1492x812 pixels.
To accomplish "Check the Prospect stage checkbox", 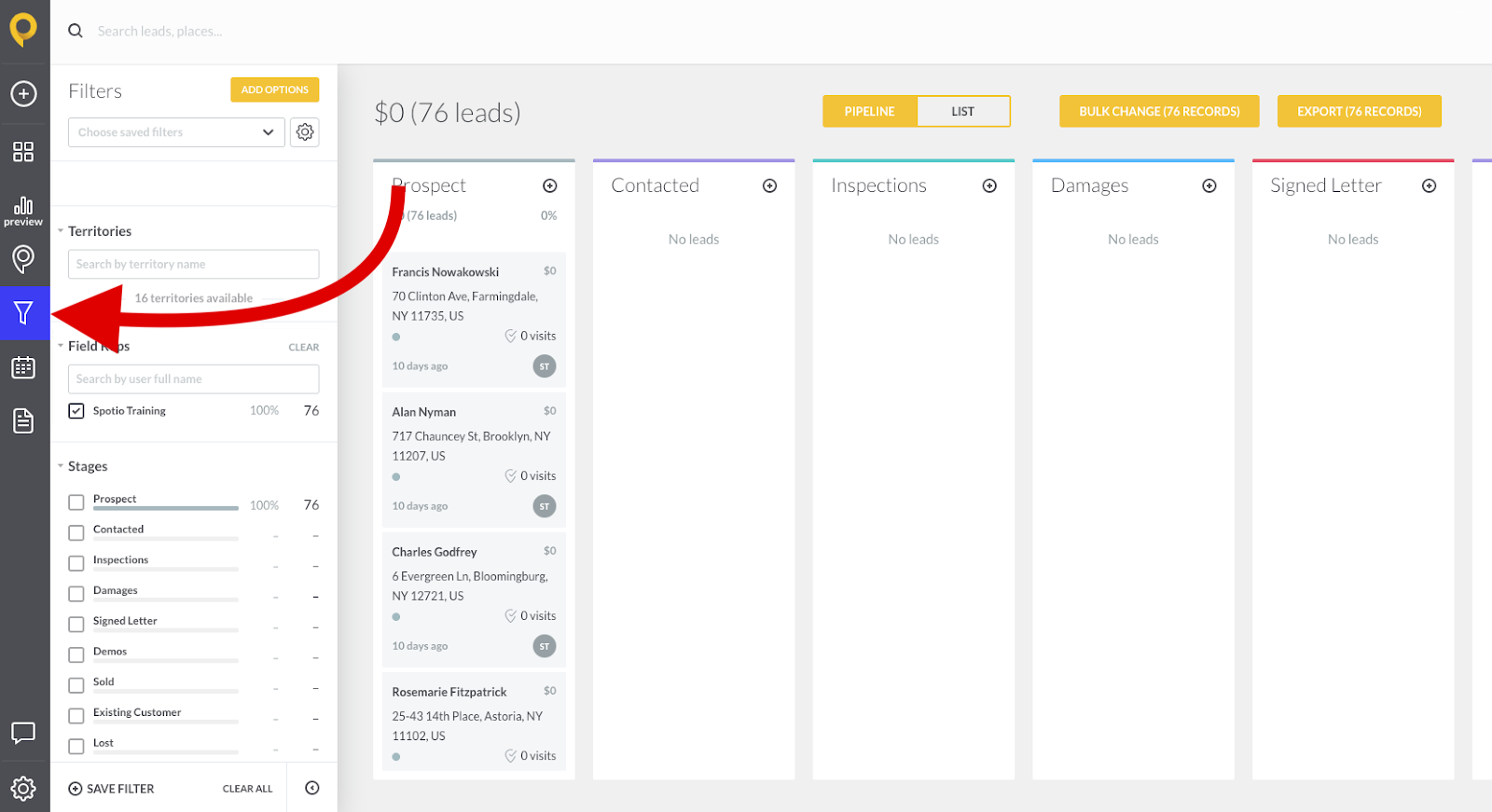I will (76, 502).
